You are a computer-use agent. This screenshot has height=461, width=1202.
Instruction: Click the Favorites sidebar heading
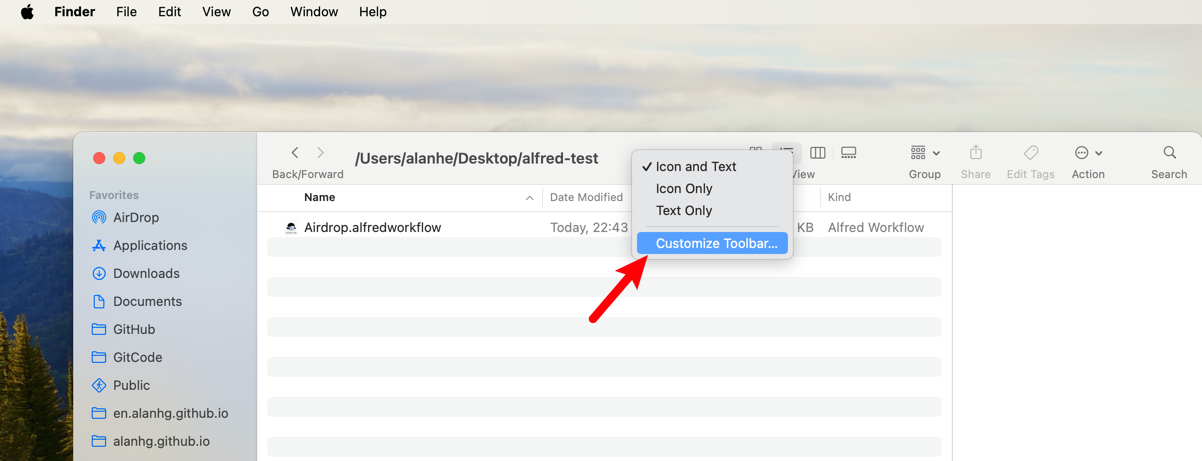[x=114, y=195]
